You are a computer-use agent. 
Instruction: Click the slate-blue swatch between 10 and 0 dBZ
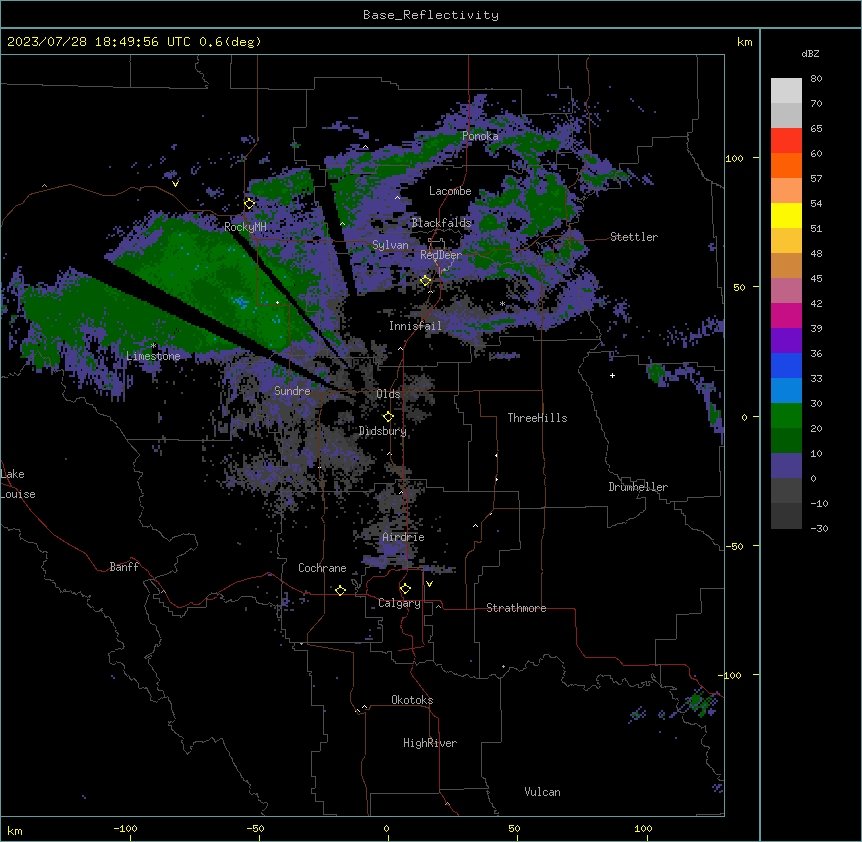(786, 466)
